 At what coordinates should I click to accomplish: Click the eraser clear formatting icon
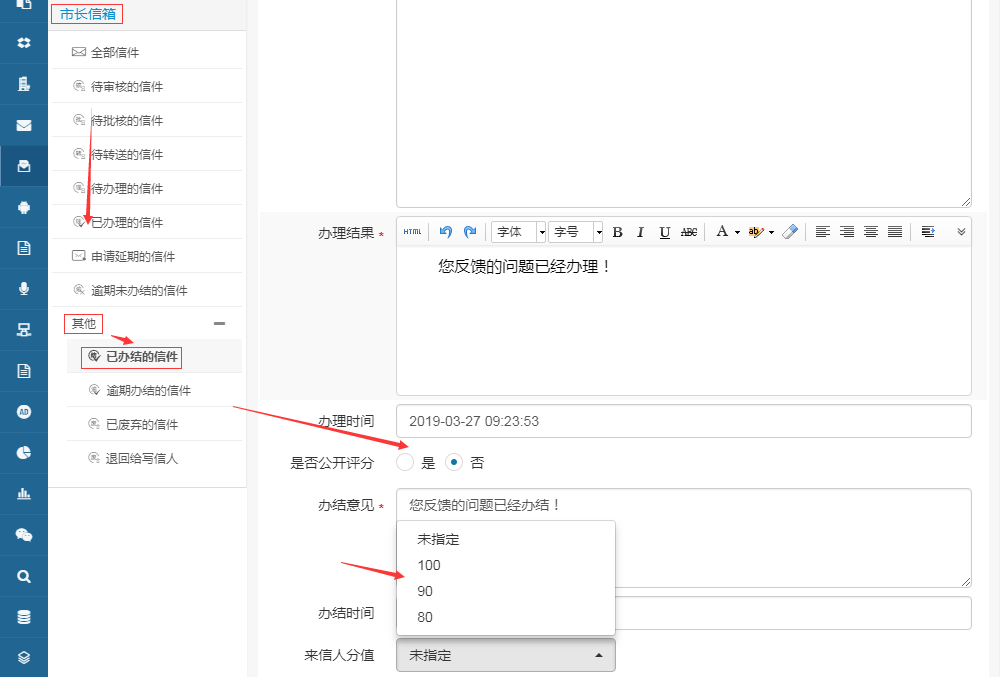[x=790, y=232]
